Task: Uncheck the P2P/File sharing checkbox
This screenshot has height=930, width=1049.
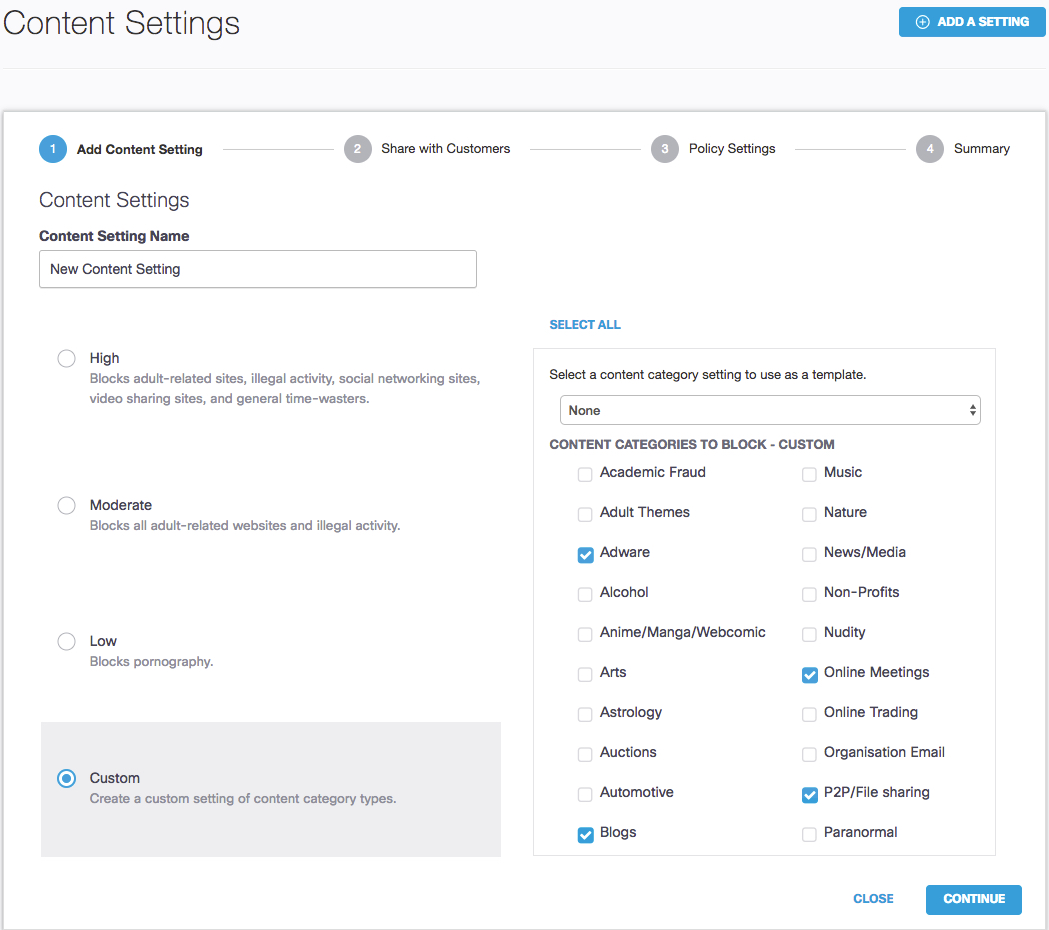Action: (810, 795)
